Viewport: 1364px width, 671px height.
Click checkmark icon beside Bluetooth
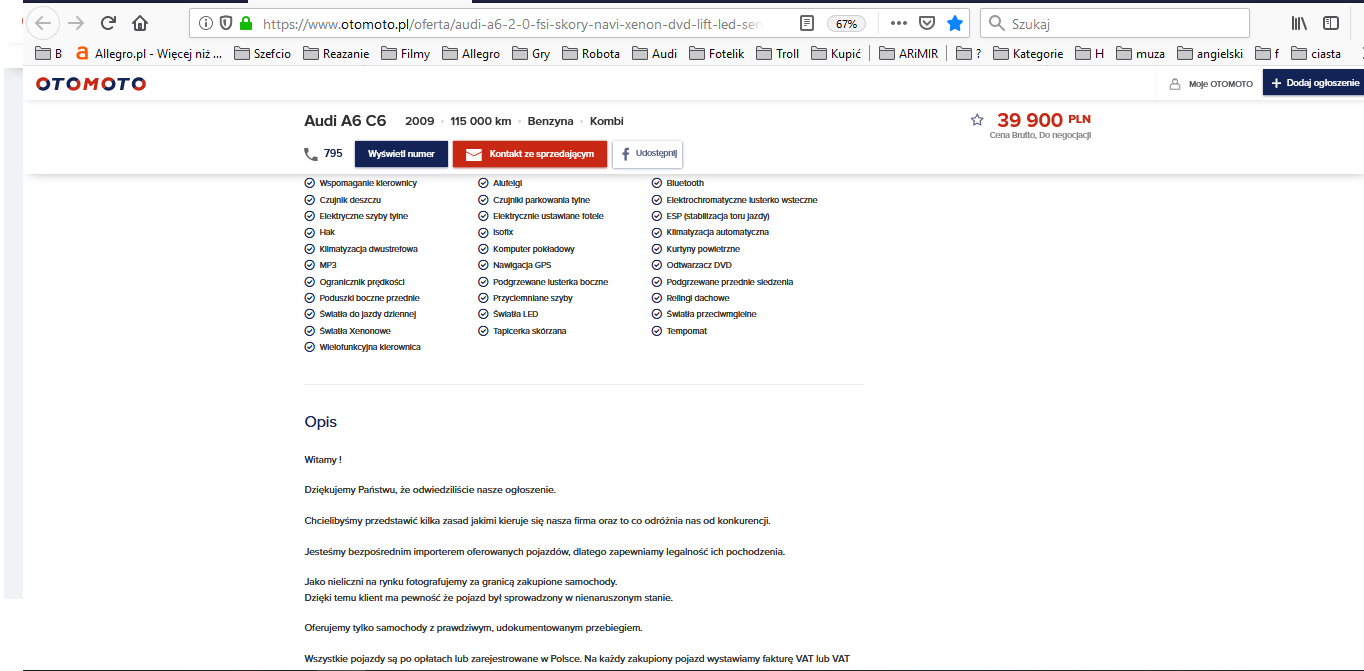coord(657,183)
